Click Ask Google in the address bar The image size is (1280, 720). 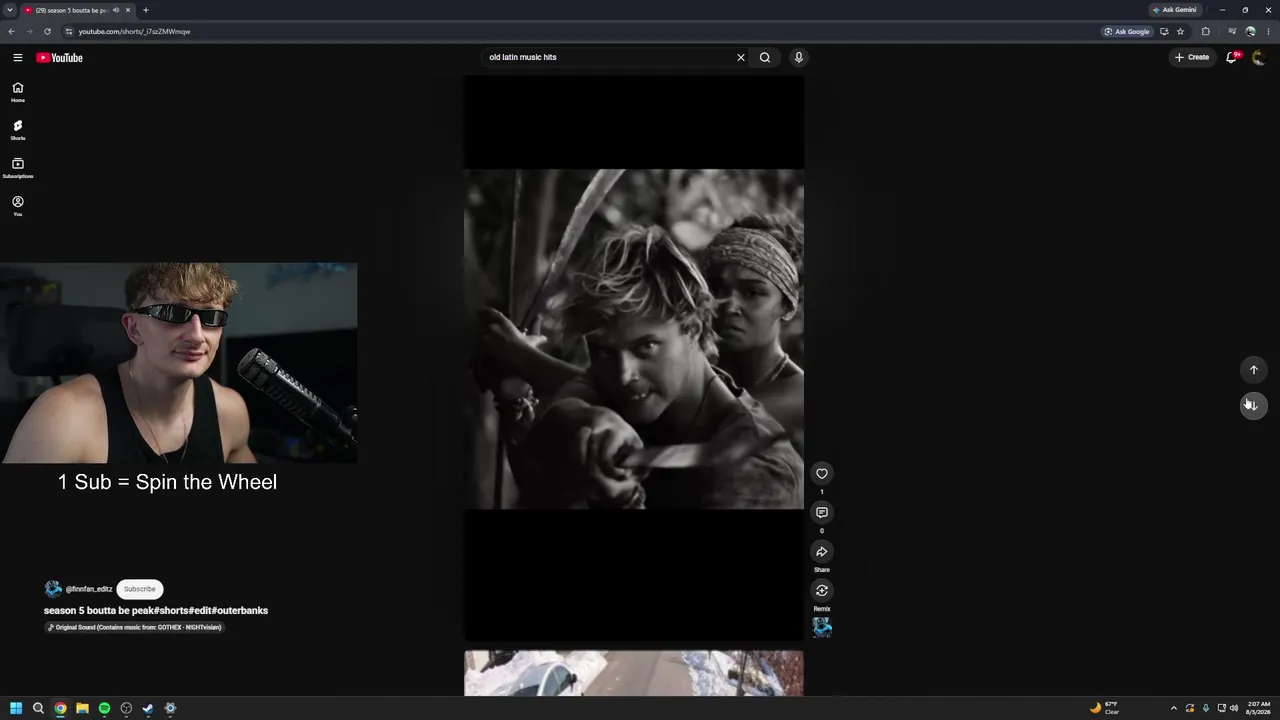coord(1127,31)
